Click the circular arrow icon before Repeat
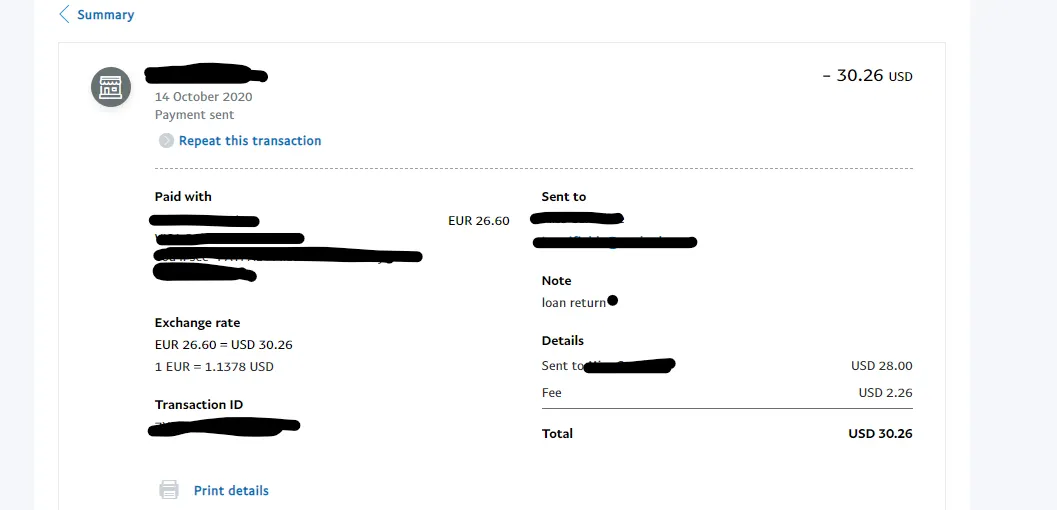1057x510 pixels. [166, 141]
